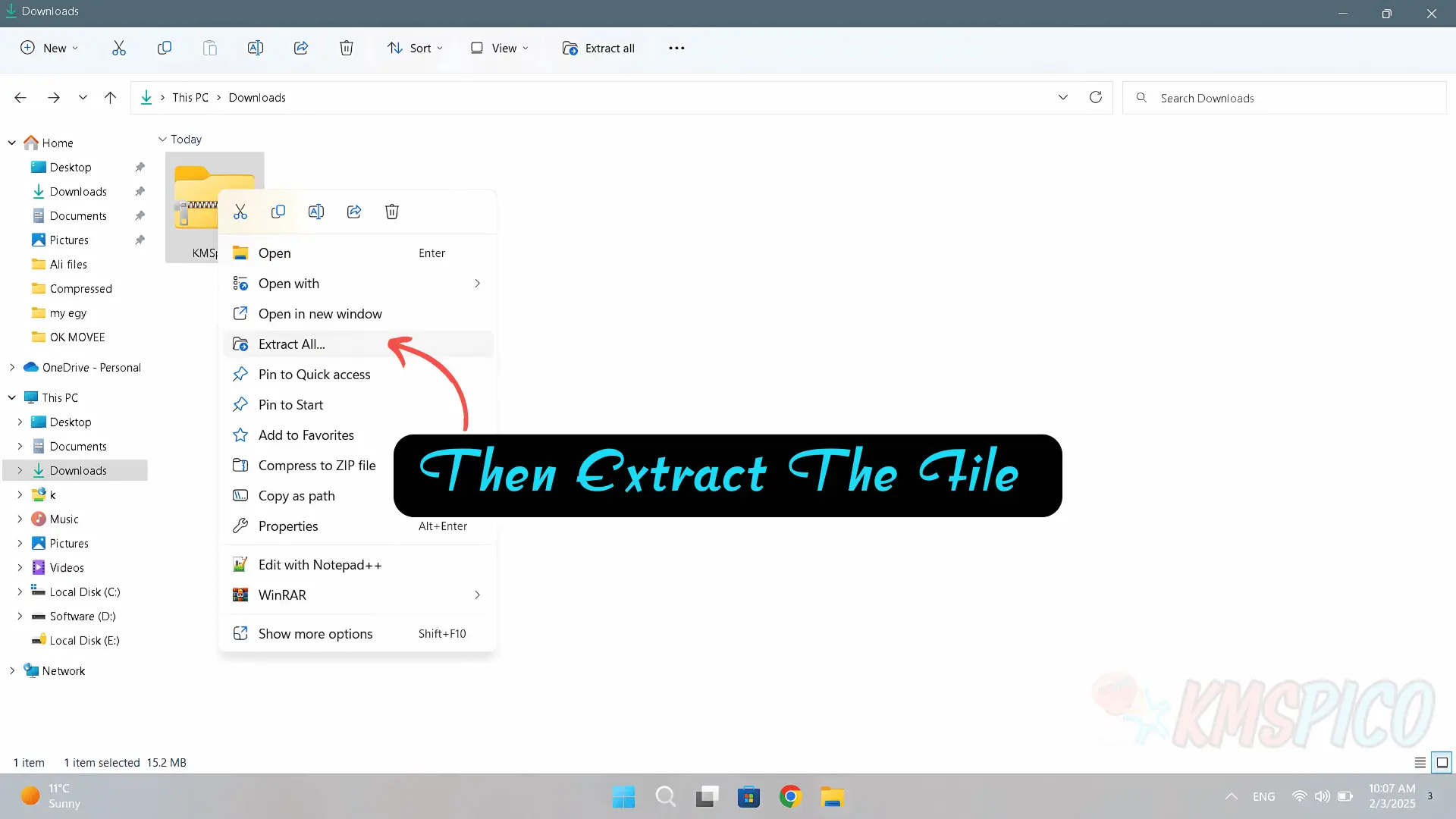Click the Cut scissors icon in context menu

pos(240,212)
